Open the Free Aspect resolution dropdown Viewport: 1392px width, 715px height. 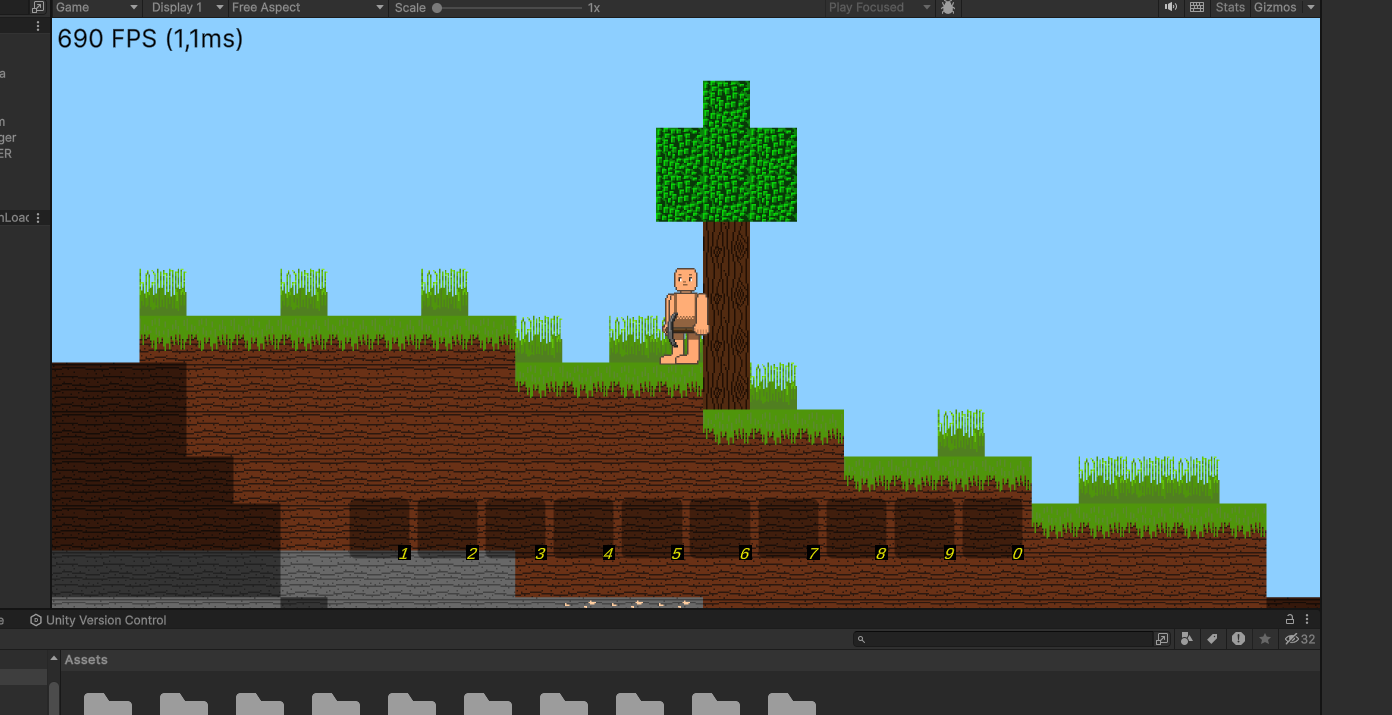pos(305,8)
